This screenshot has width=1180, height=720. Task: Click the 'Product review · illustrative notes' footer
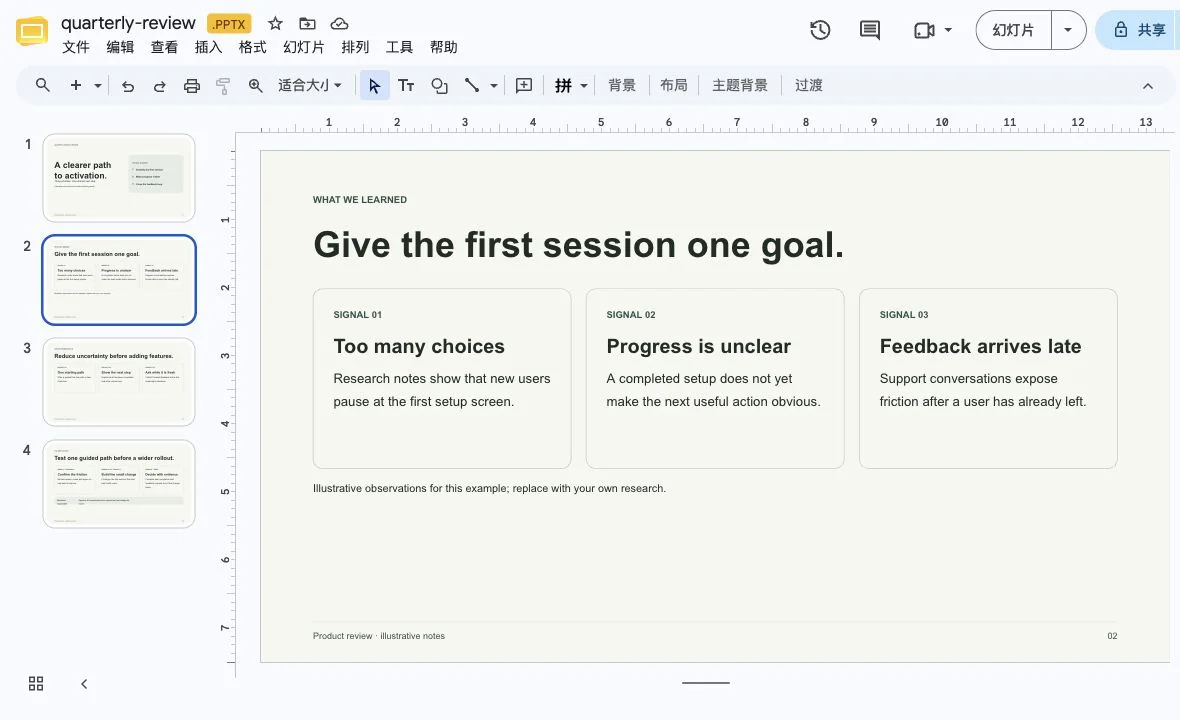point(379,636)
